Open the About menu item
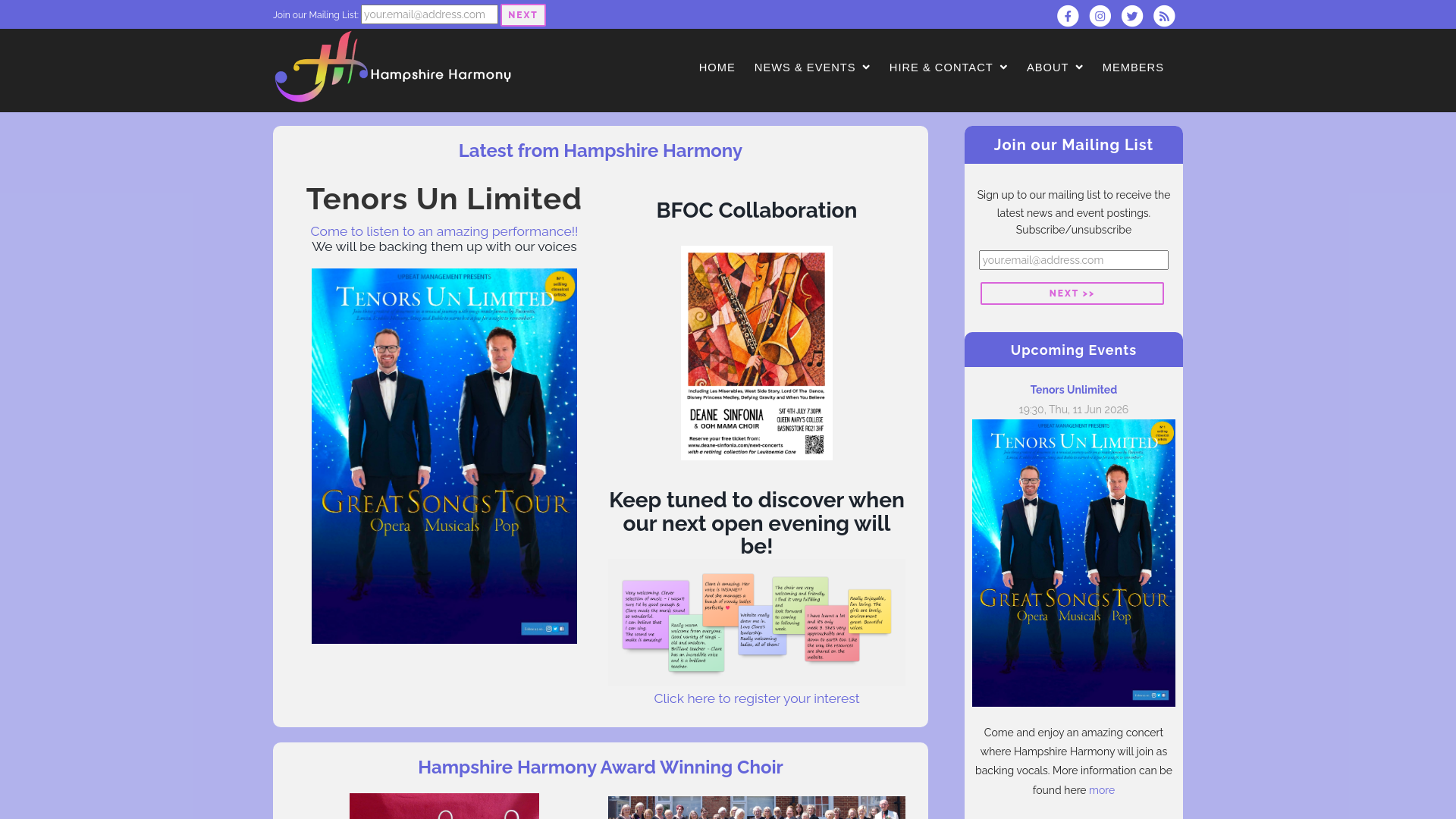Viewport: 1456px width, 819px height. (x=1047, y=67)
